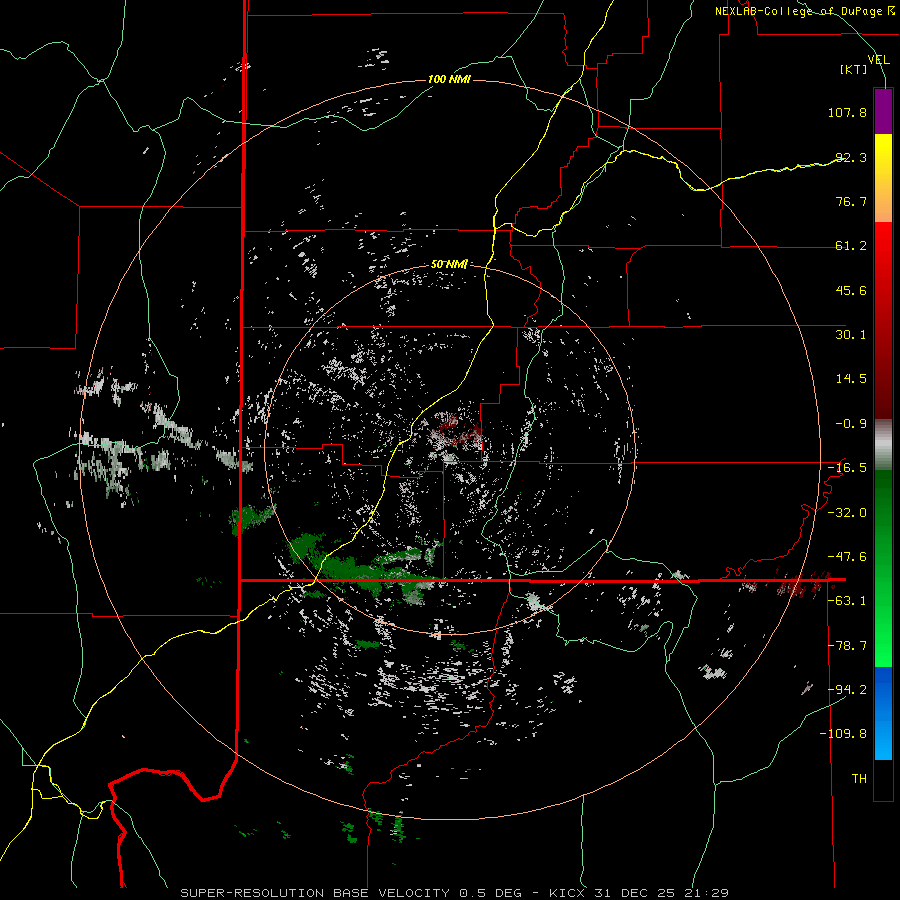
Task: Click the 107.8 velocity scale value
Action: point(847,112)
